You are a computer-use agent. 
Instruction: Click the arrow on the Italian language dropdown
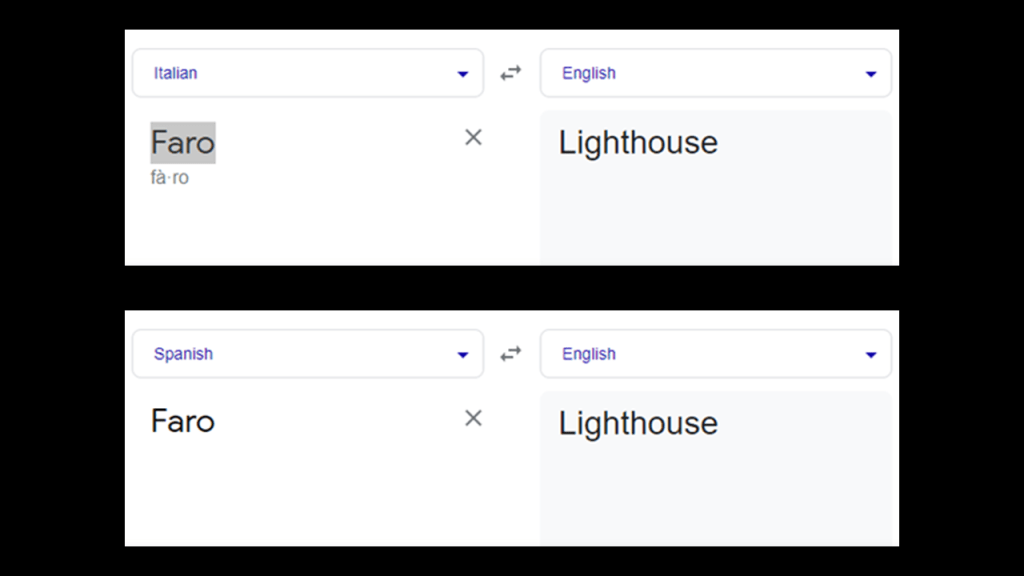coord(462,74)
